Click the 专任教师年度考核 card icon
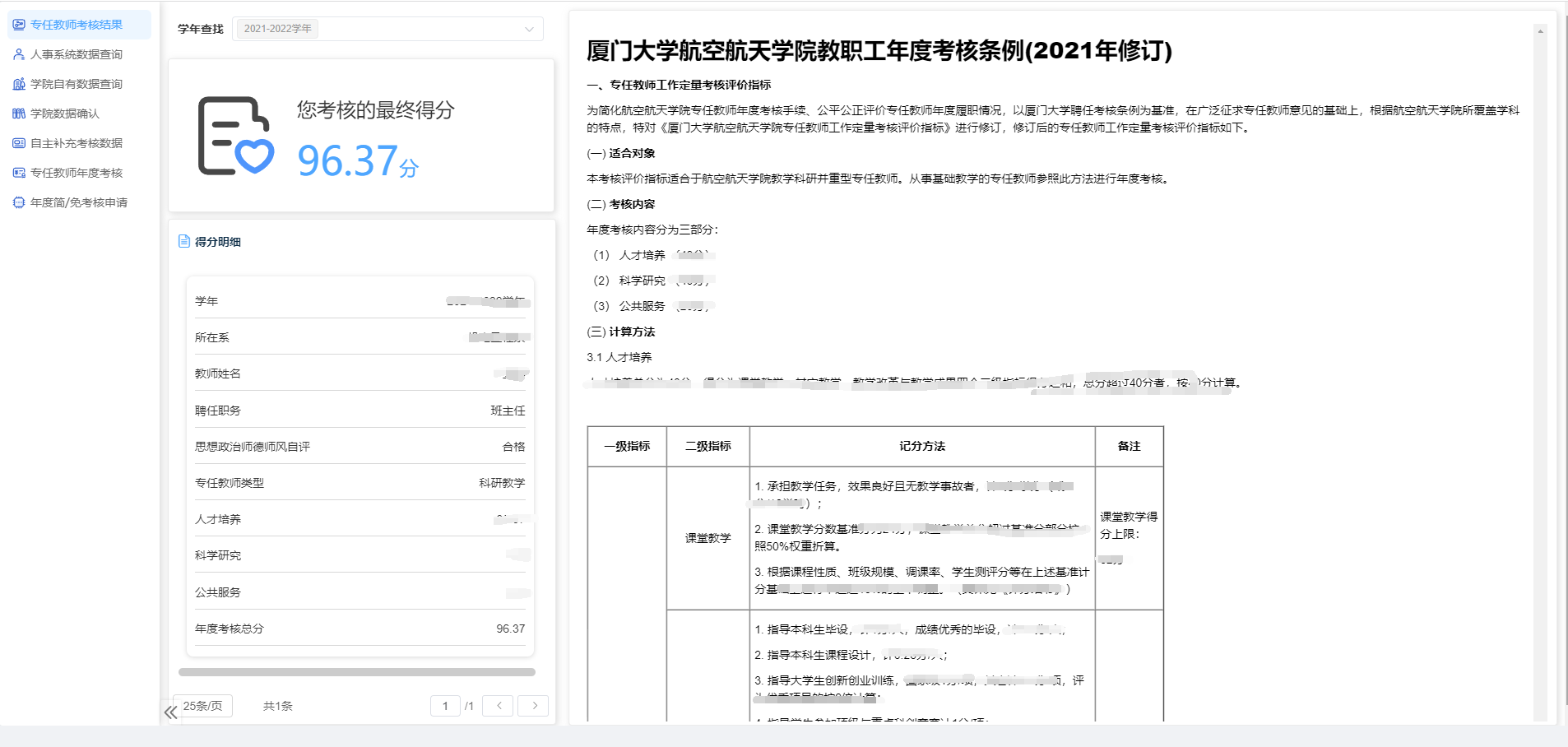1568x747 pixels. [x=19, y=173]
